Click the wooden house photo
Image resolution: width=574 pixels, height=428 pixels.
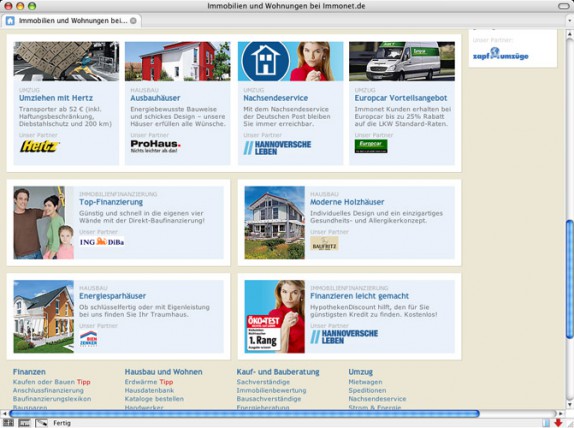[x=275, y=223]
